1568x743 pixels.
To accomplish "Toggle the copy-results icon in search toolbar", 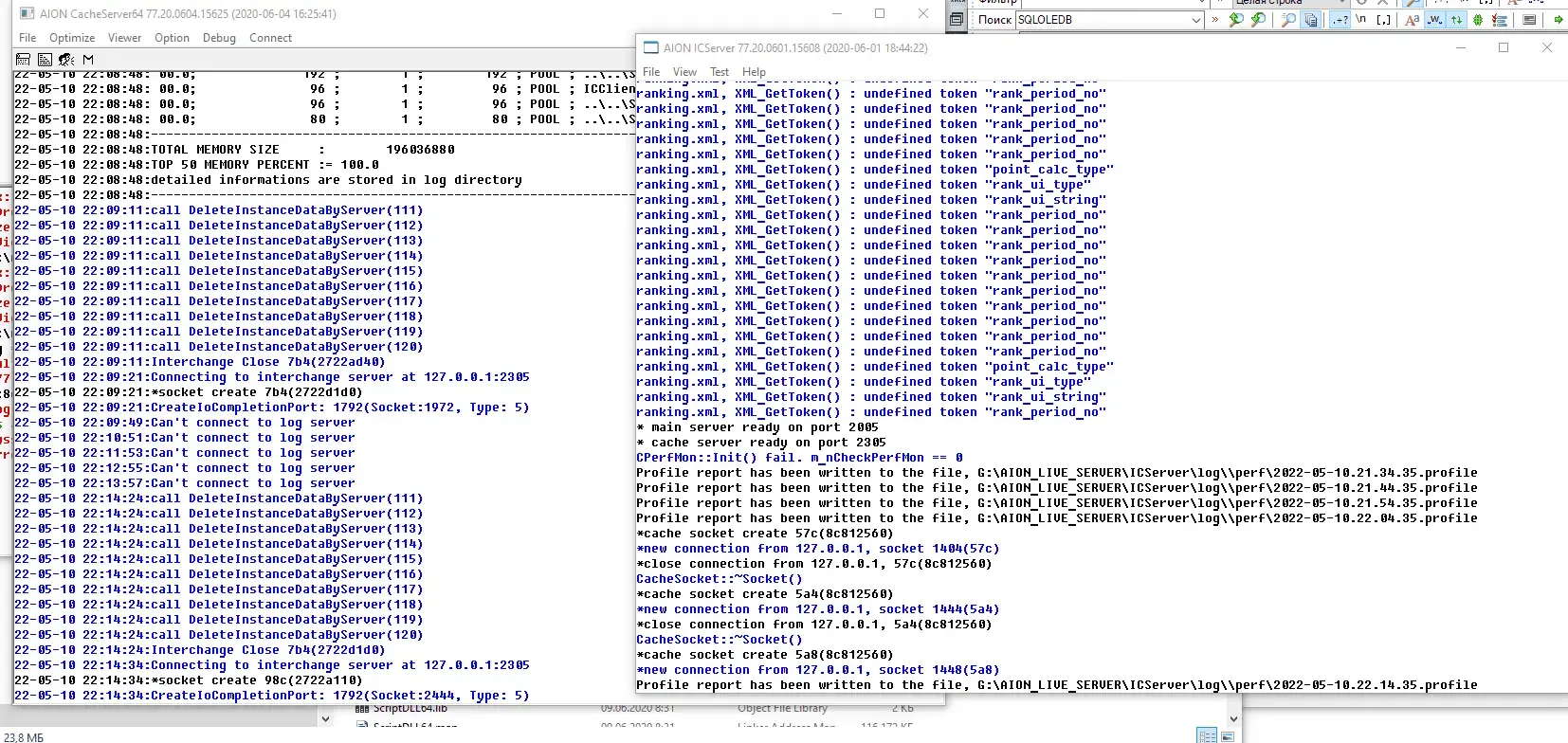I will pyautogui.click(x=1310, y=19).
